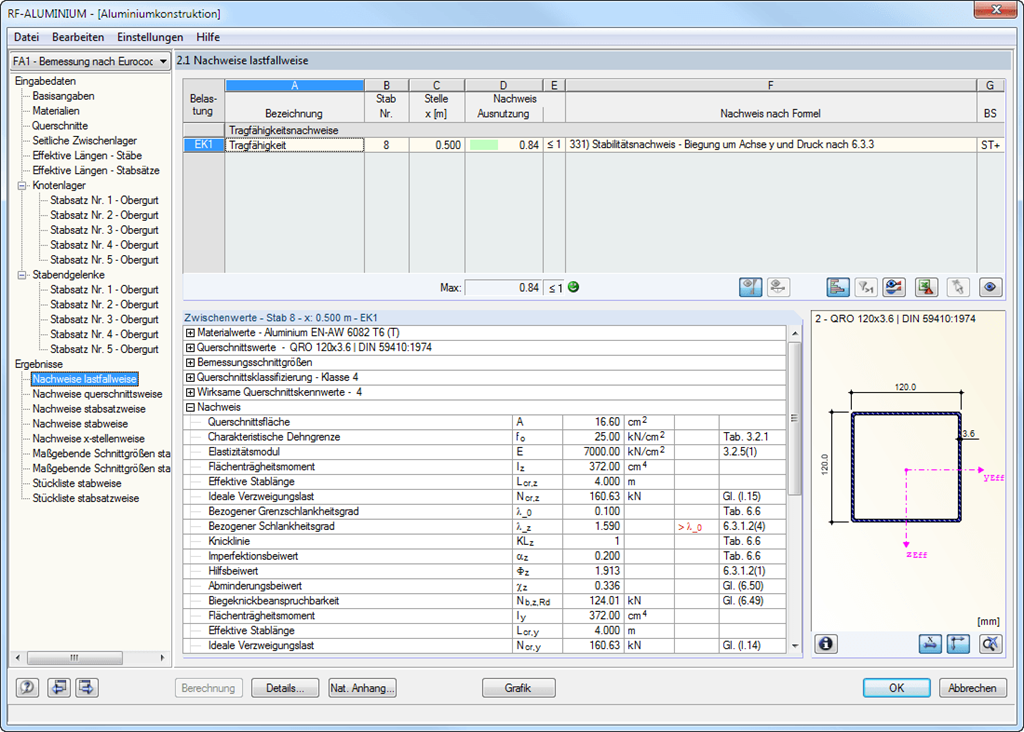This screenshot has width=1024, height=732.
Task: Click scroll-up arrow of intermediate values list
Action: click(795, 333)
